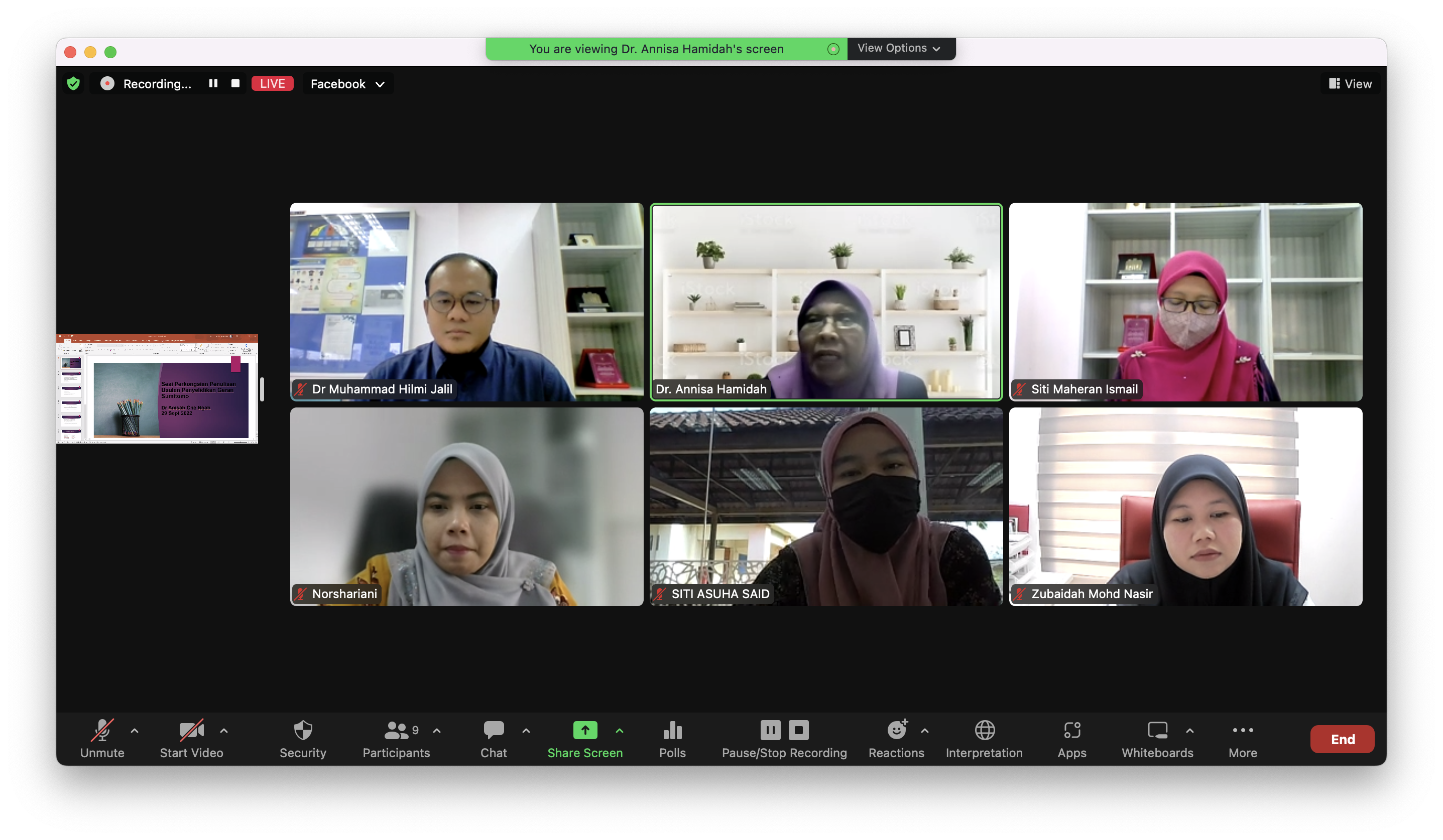Viewport: 1443px width, 840px height.
Task: Open the Apps icon
Action: click(x=1071, y=731)
